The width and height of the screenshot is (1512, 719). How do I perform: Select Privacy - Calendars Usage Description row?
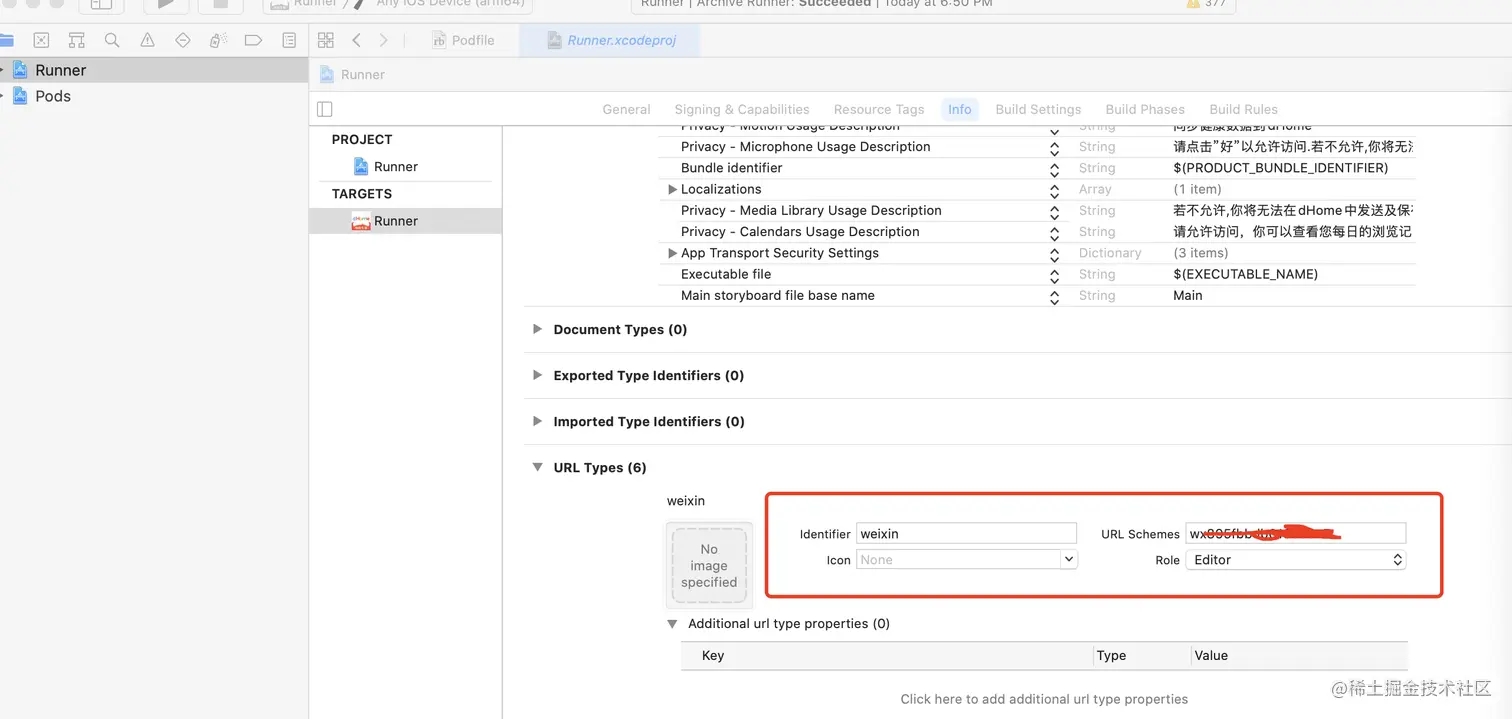click(1037, 231)
